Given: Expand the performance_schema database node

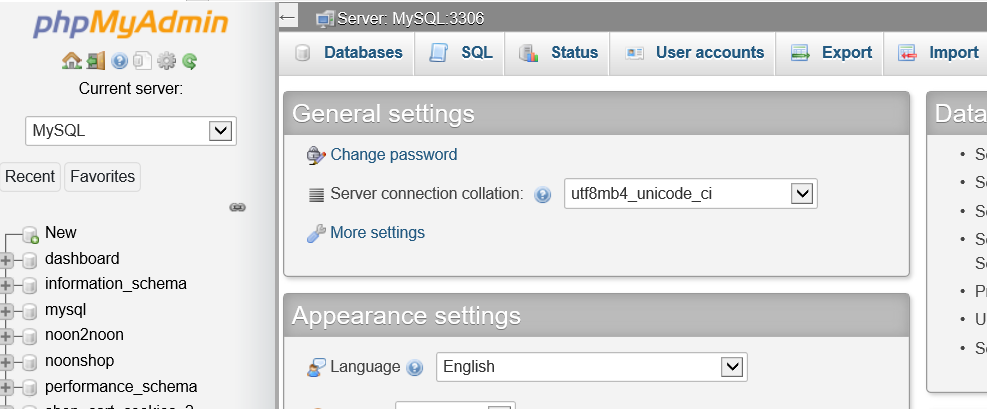Looking at the screenshot, I should [6, 387].
